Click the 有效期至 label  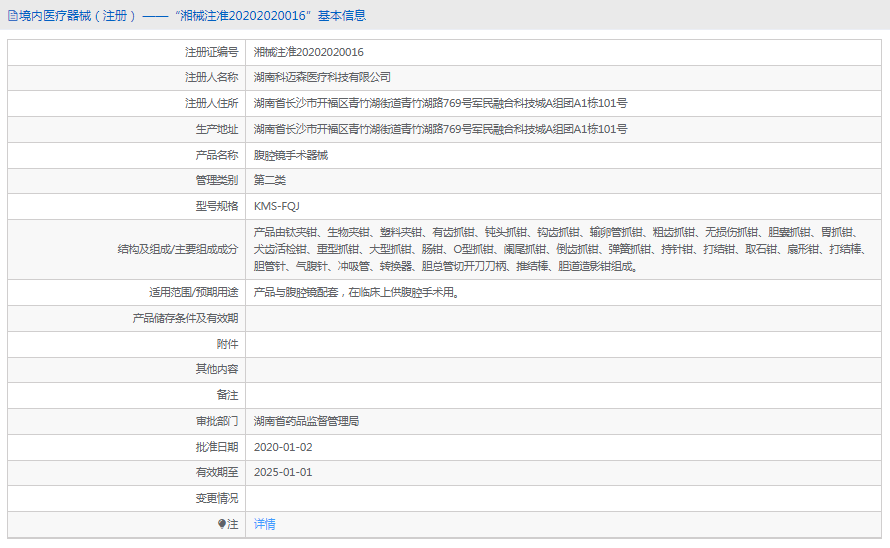[x=217, y=472]
